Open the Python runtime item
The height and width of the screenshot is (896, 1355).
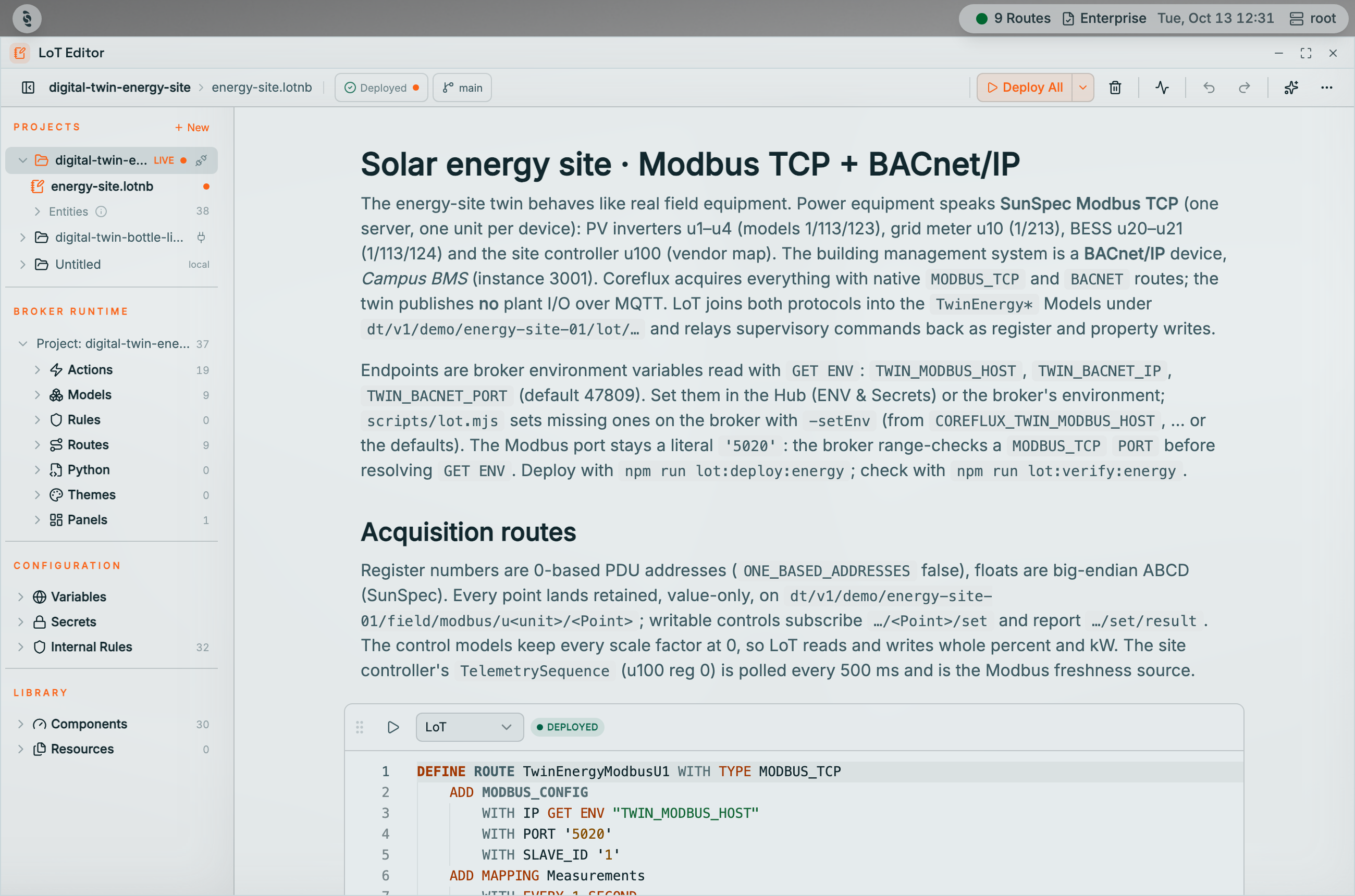coord(112,470)
